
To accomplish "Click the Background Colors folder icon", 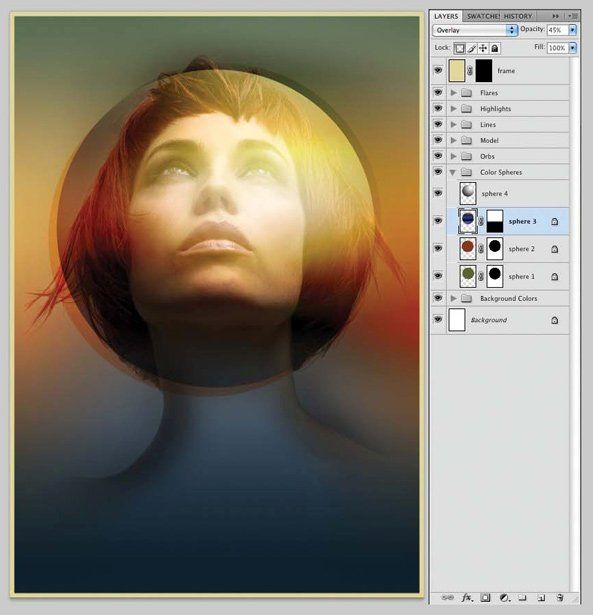I will [466, 298].
